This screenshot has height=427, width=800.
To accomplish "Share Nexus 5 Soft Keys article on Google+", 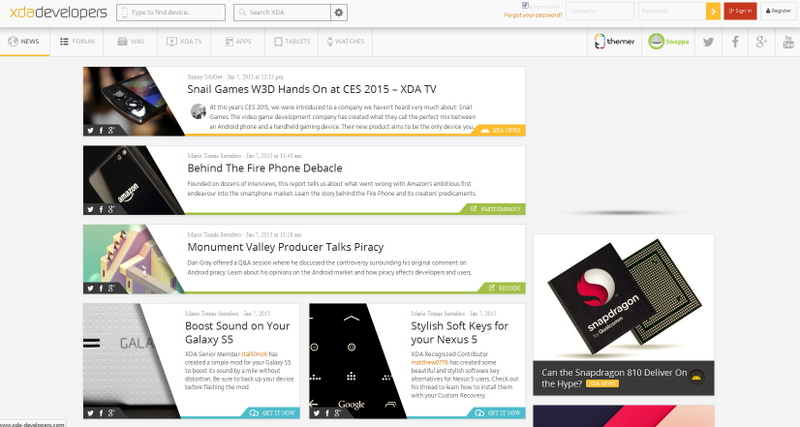I will point(337,413).
